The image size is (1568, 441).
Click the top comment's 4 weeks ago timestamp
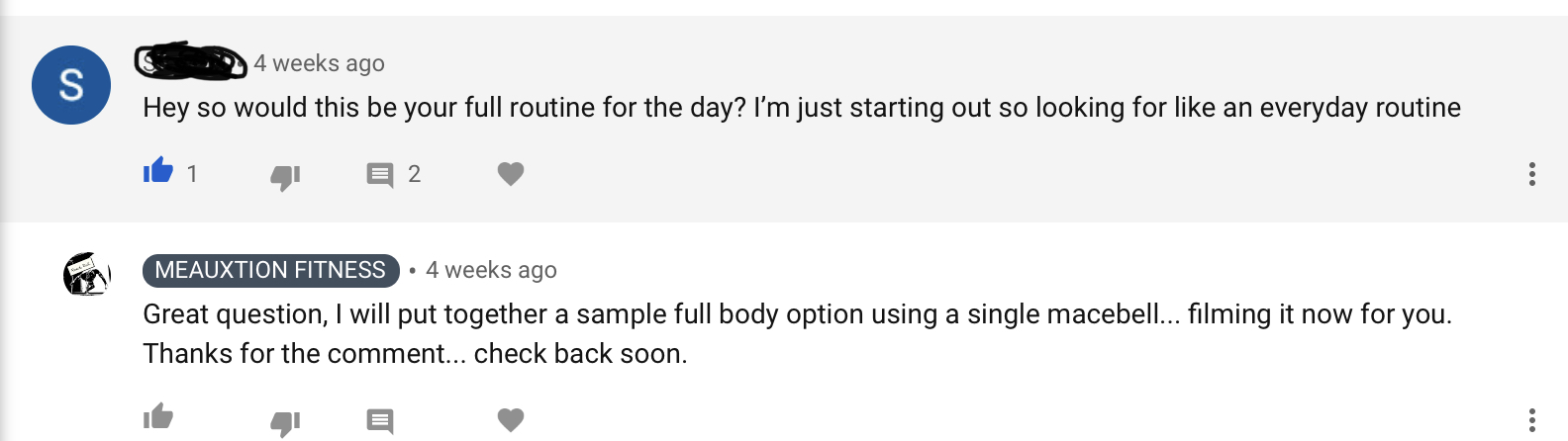[319, 63]
